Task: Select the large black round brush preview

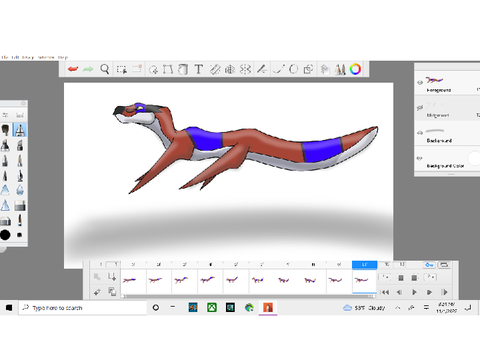Action: click(5, 235)
